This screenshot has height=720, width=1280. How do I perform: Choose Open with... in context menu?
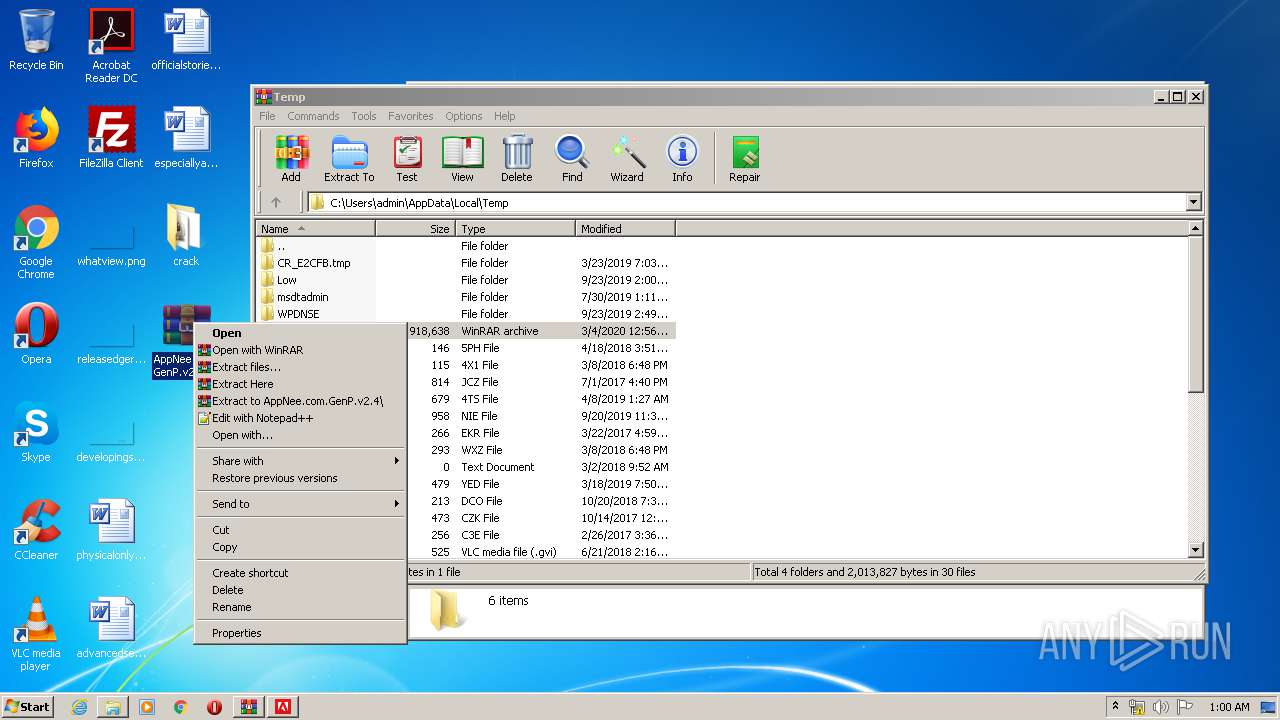(300, 435)
